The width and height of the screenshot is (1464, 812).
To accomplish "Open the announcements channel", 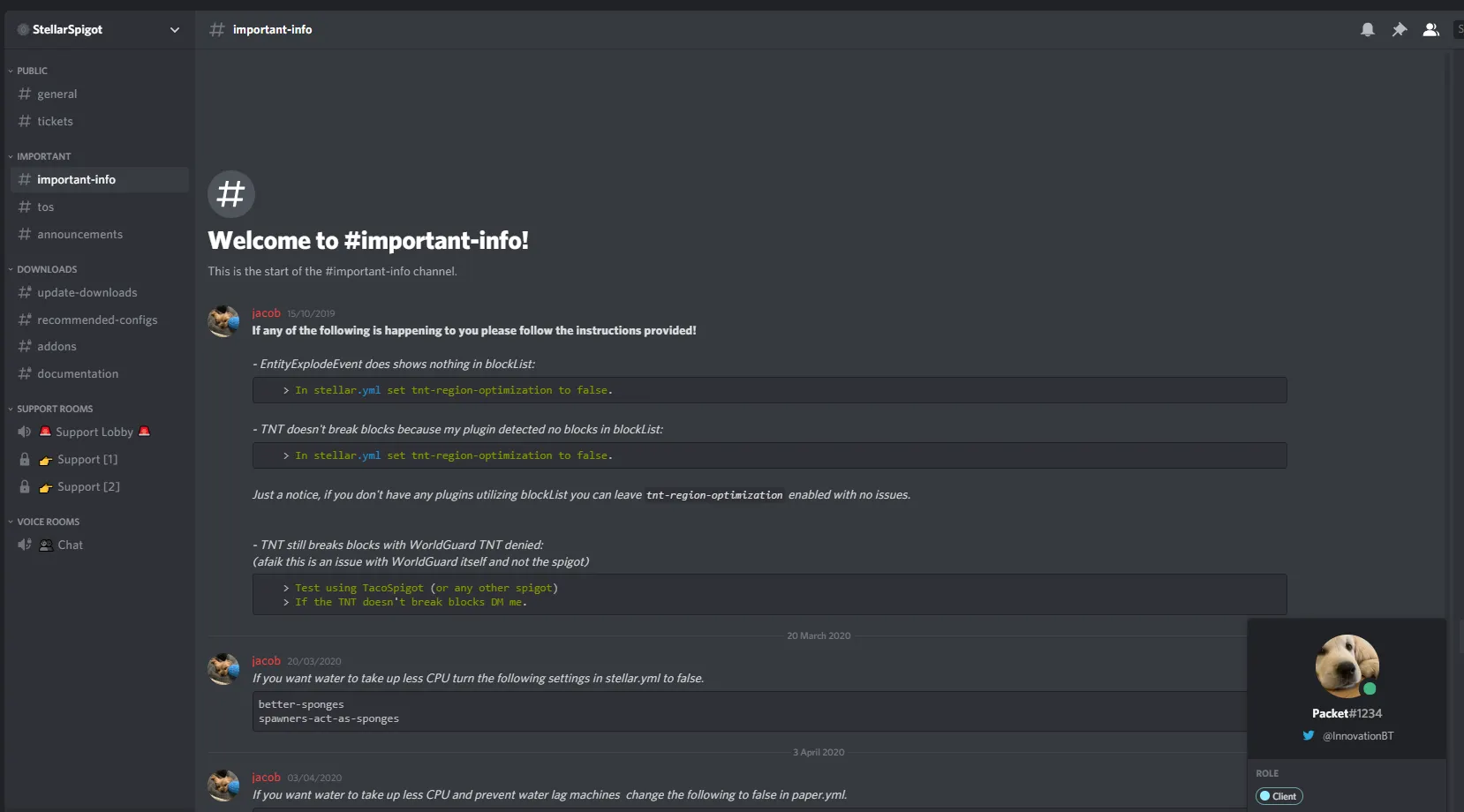I will [79, 235].
